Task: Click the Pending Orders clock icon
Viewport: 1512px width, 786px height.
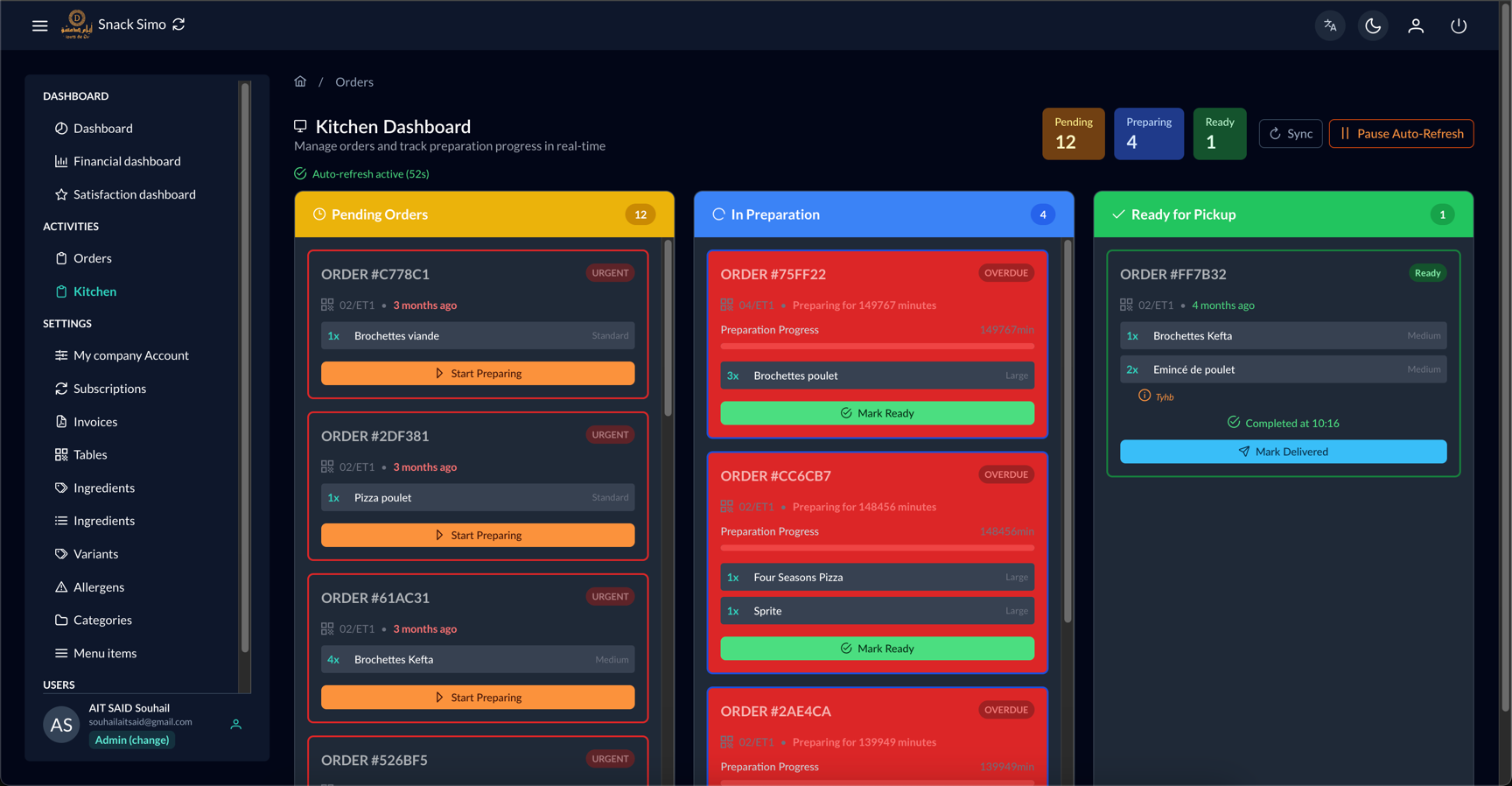Action: [319, 214]
